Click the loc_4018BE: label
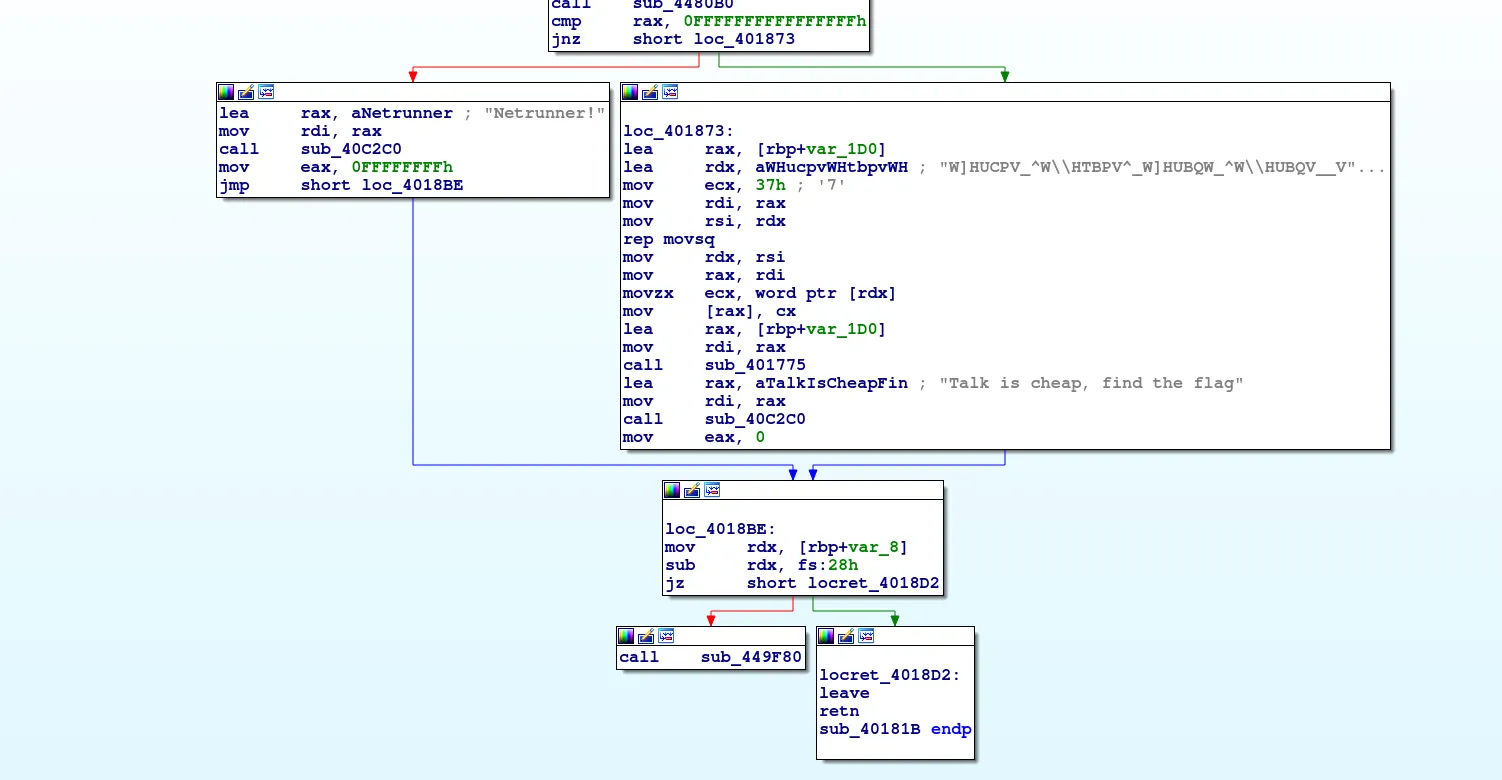This screenshot has height=780, width=1502. tap(720, 529)
